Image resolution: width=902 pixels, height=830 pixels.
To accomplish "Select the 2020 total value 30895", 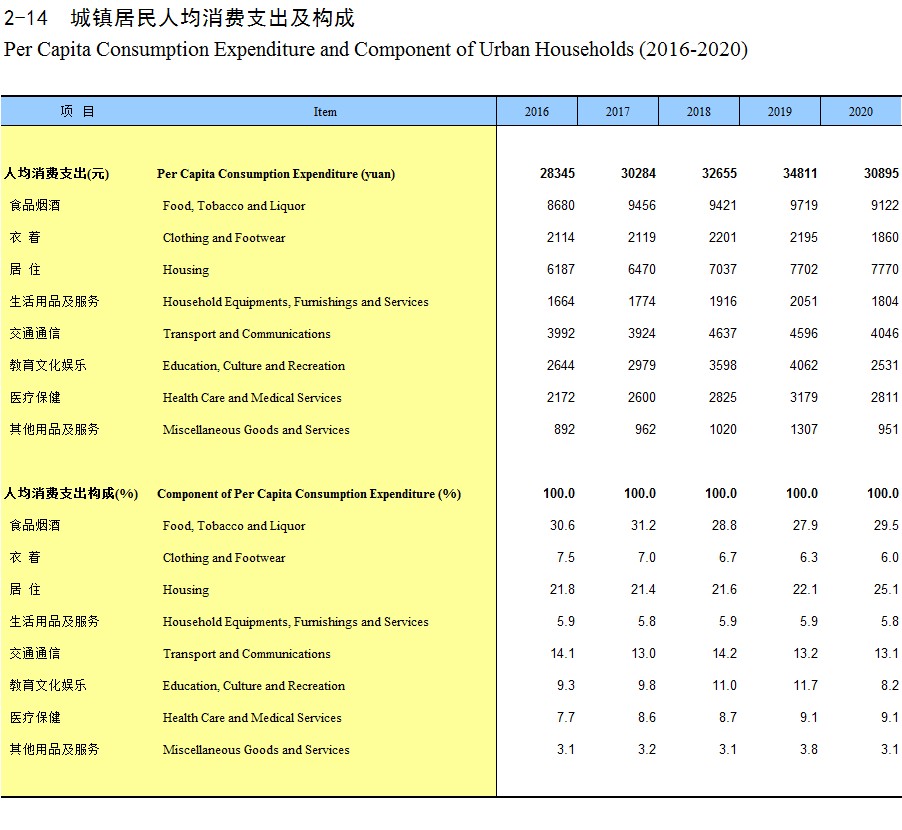I will [881, 174].
